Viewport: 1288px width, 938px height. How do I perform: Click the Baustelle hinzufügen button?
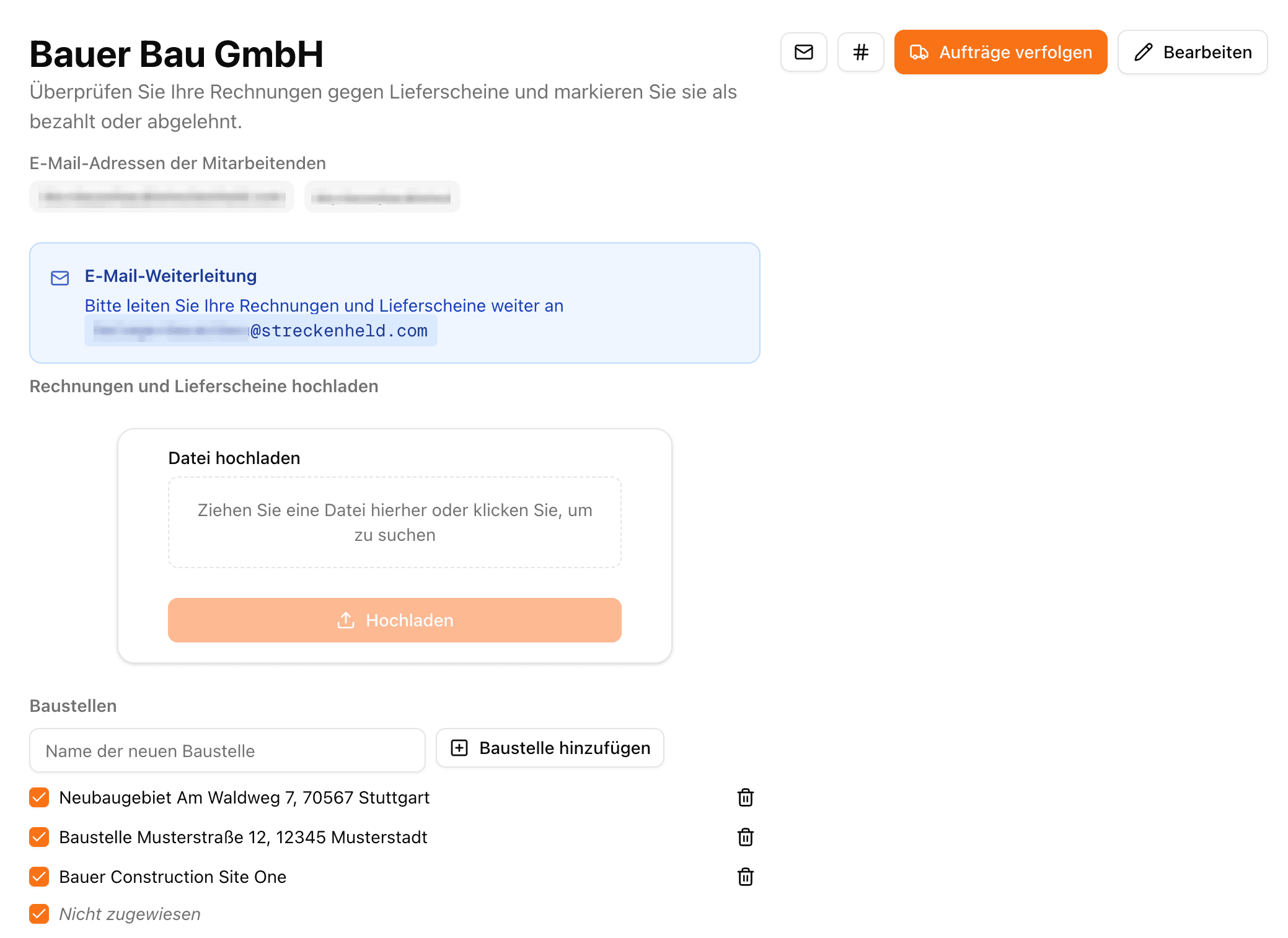[550, 748]
